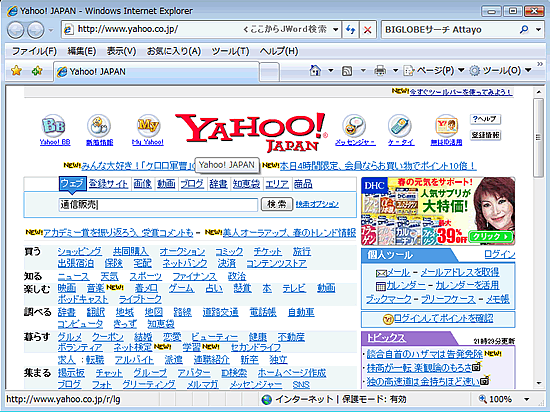The width and height of the screenshot is (550, 412).
Task: Click the Yahoo search text field
Action: coord(158,204)
